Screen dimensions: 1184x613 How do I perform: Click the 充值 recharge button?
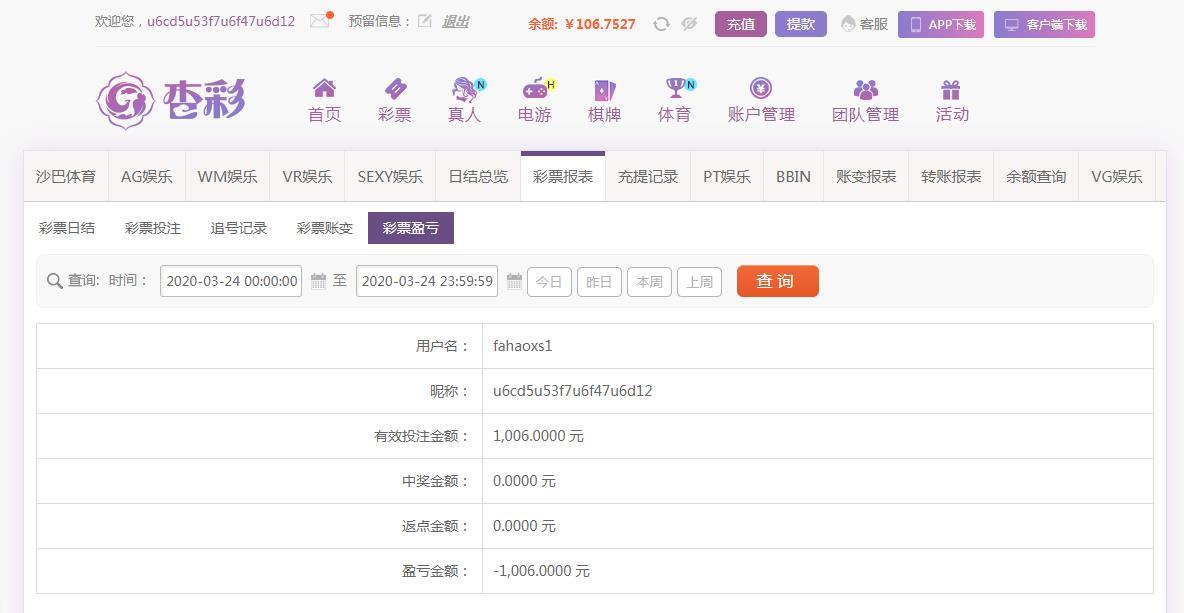point(741,24)
